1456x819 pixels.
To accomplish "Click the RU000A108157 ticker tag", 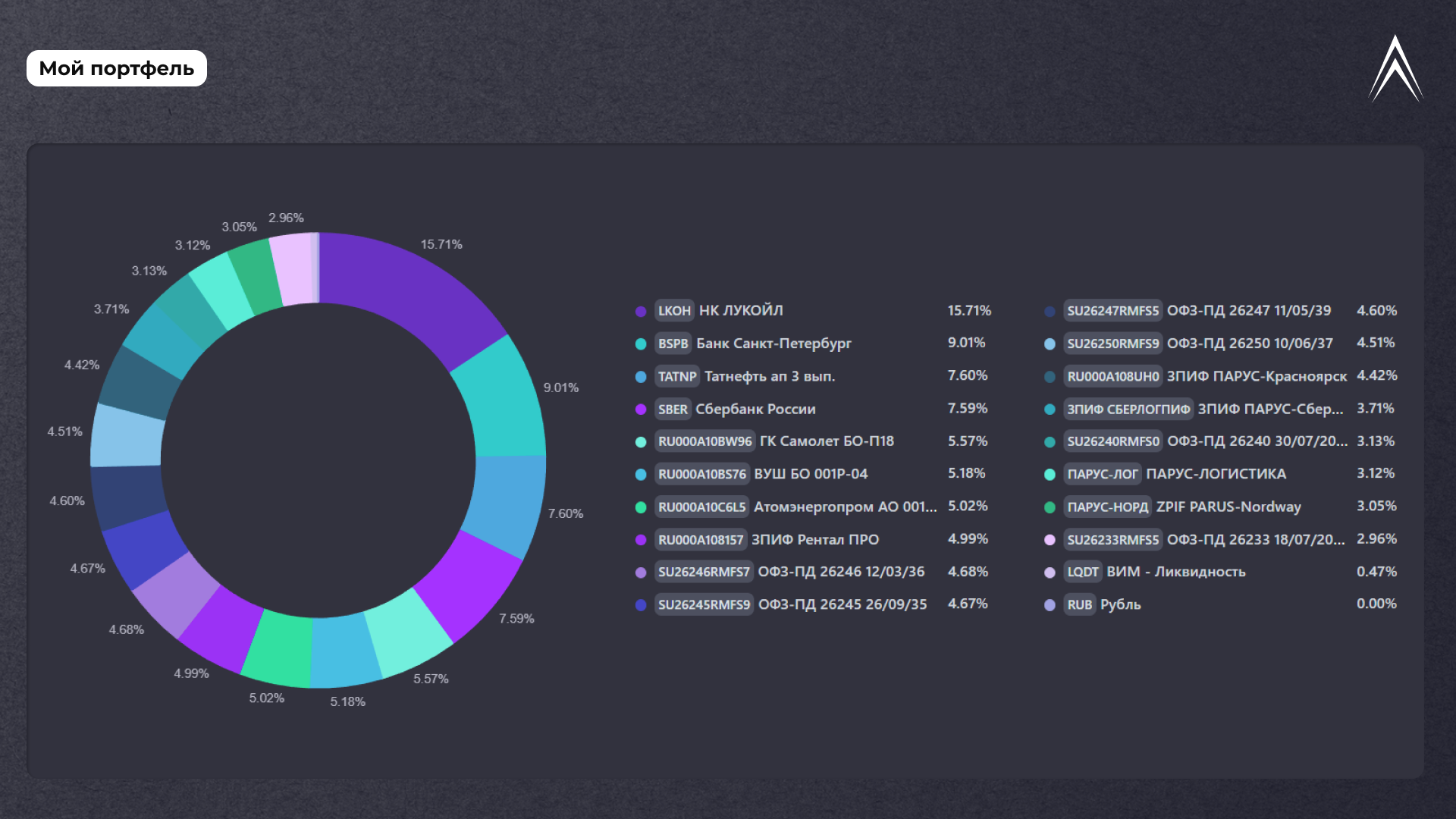I will [x=701, y=539].
